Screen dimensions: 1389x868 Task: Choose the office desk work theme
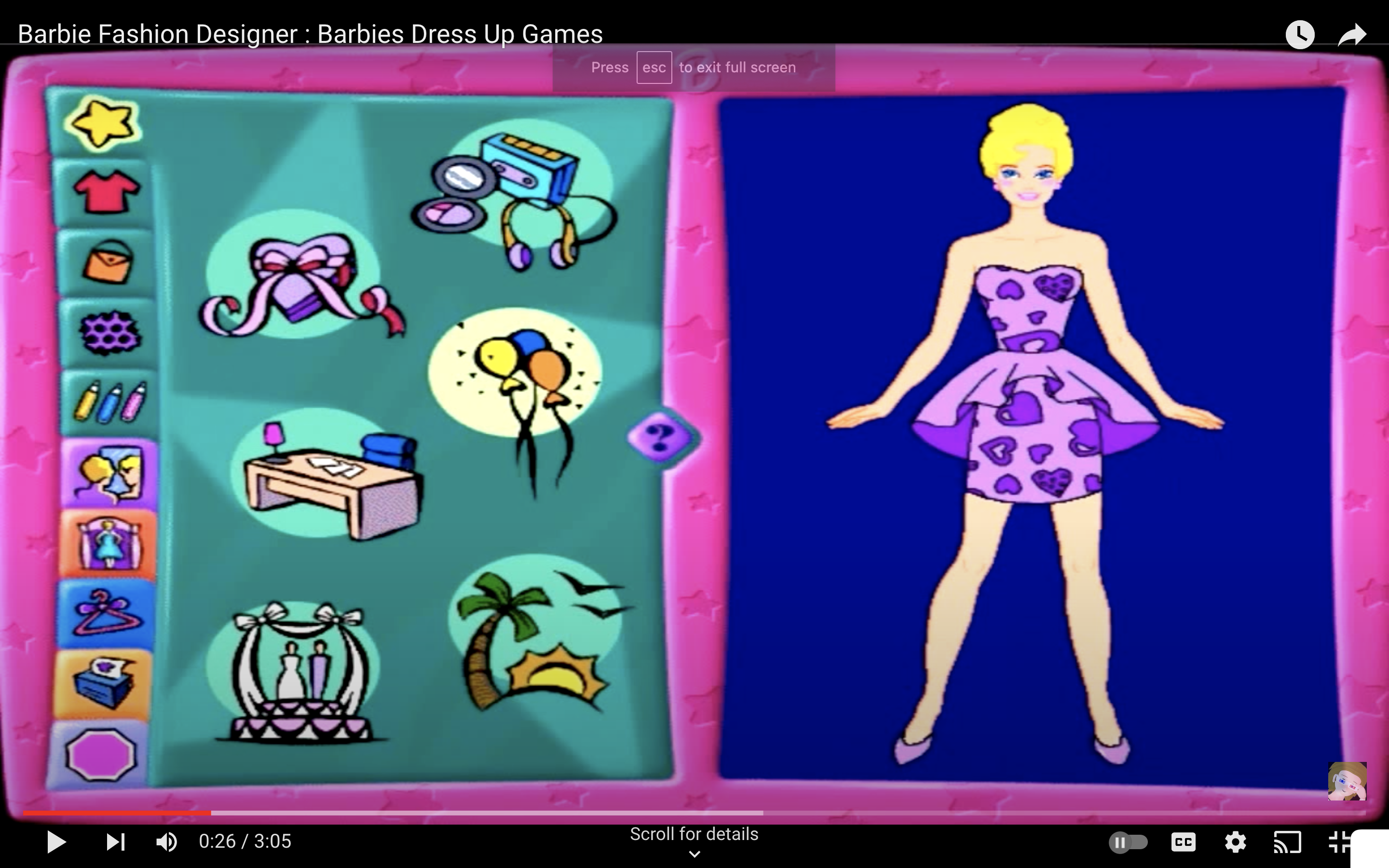[327, 474]
